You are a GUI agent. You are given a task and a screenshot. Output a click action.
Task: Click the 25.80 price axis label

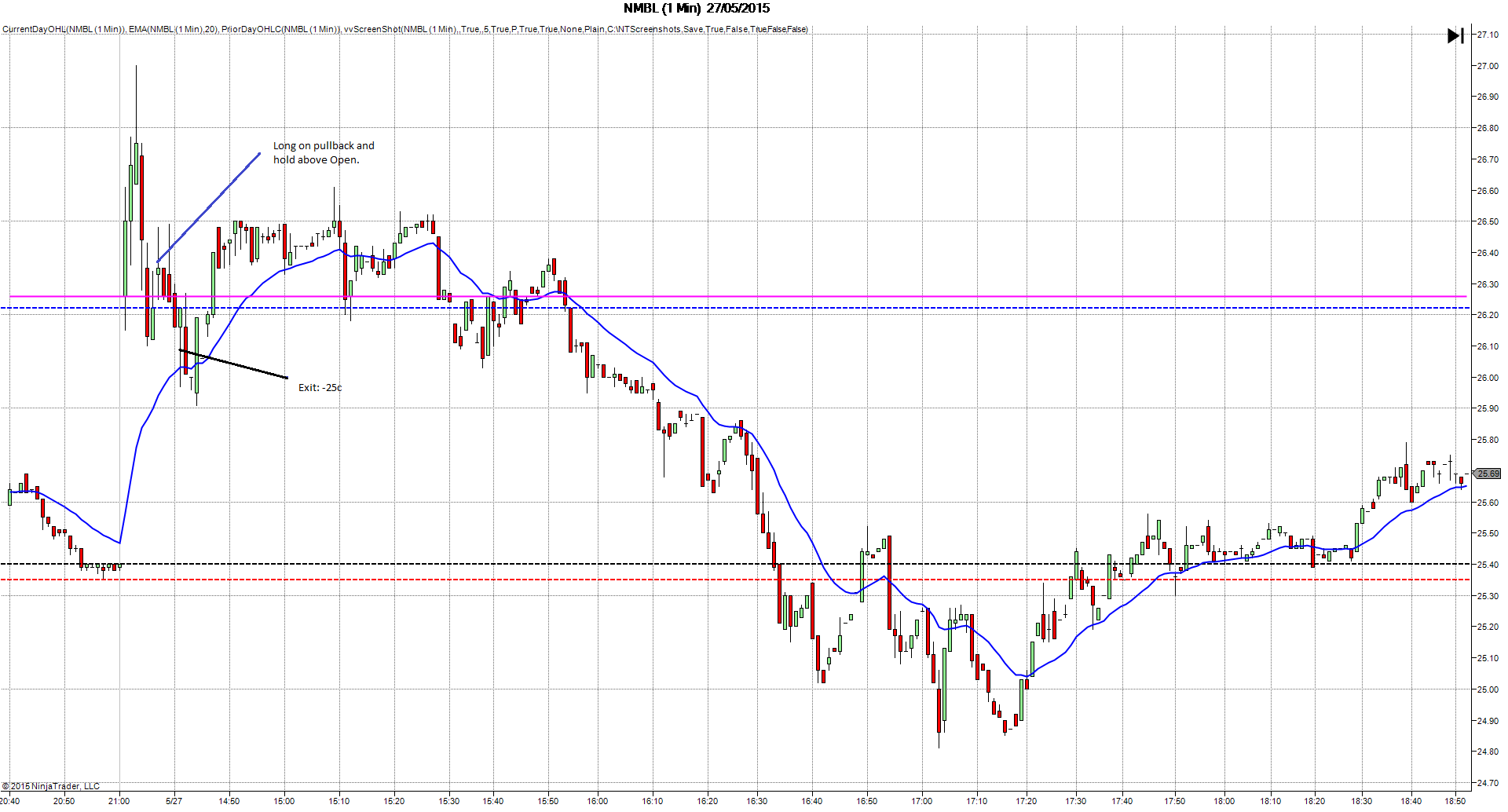pos(1487,440)
